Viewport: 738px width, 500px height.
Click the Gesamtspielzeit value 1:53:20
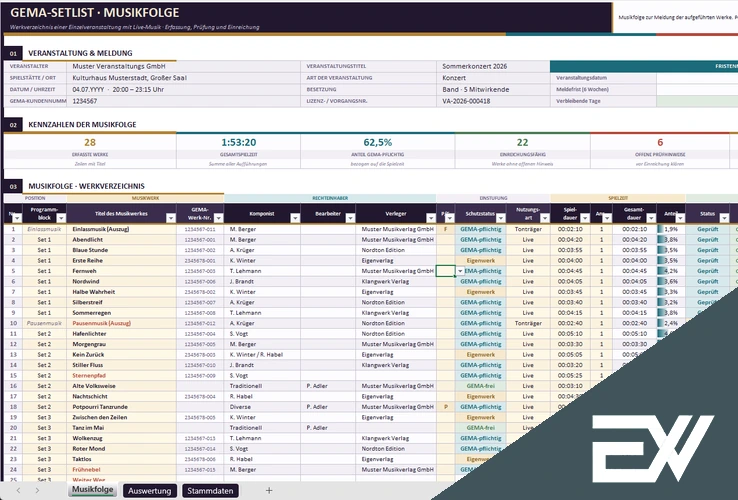pyautogui.click(x=239, y=142)
